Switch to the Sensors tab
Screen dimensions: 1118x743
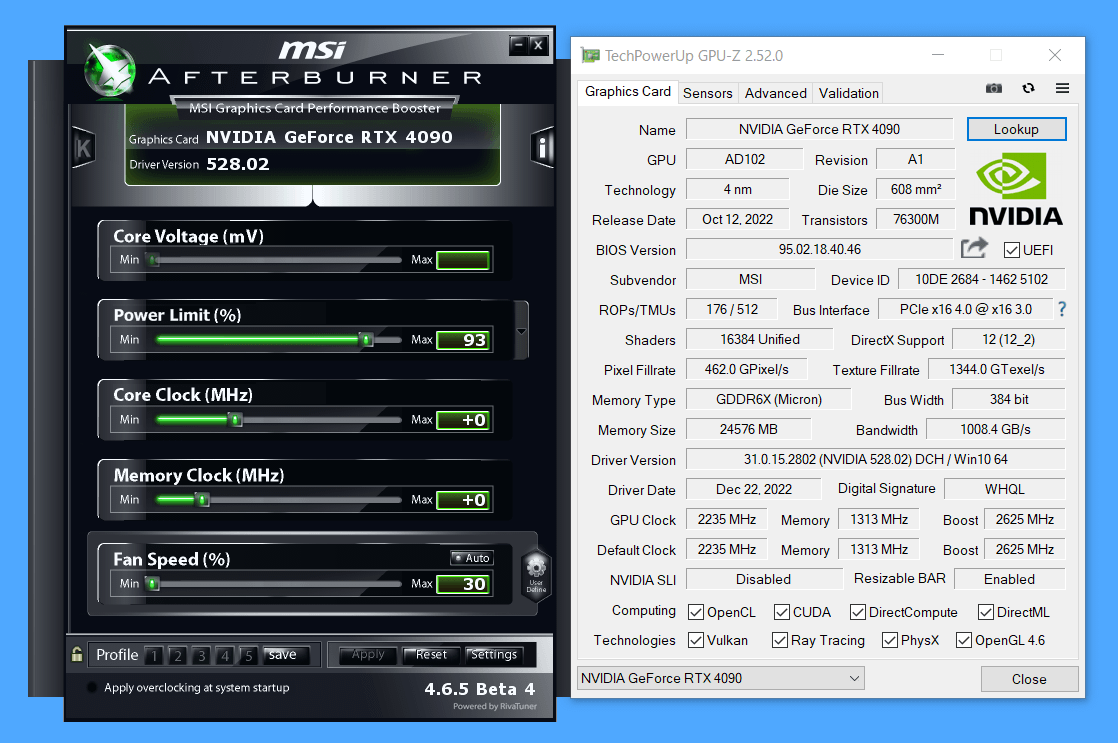[707, 93]
